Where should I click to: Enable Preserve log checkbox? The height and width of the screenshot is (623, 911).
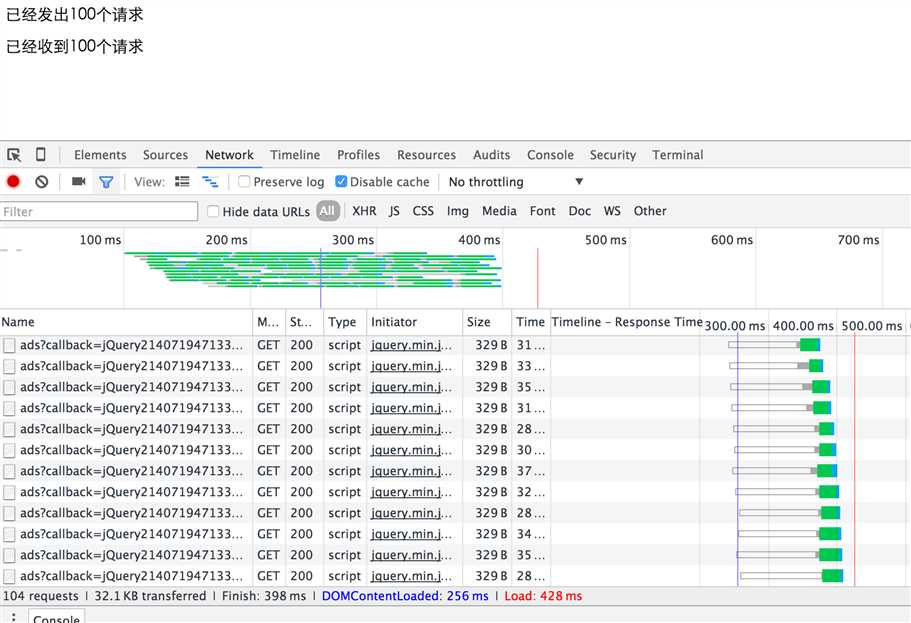[x=245, y=181]
